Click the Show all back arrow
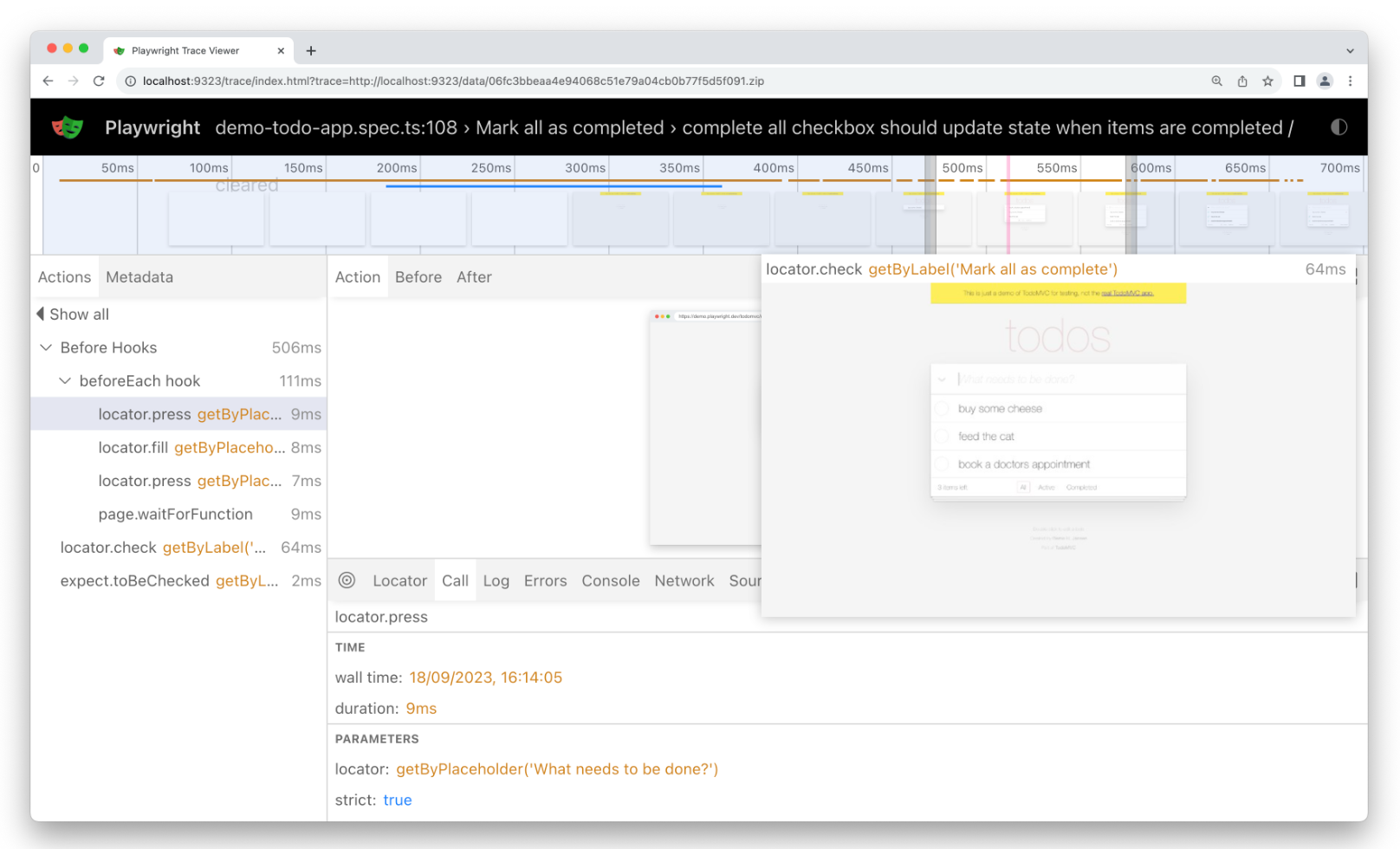Image resolution: width=1400 pixels, height=849 pixels. 40,314
